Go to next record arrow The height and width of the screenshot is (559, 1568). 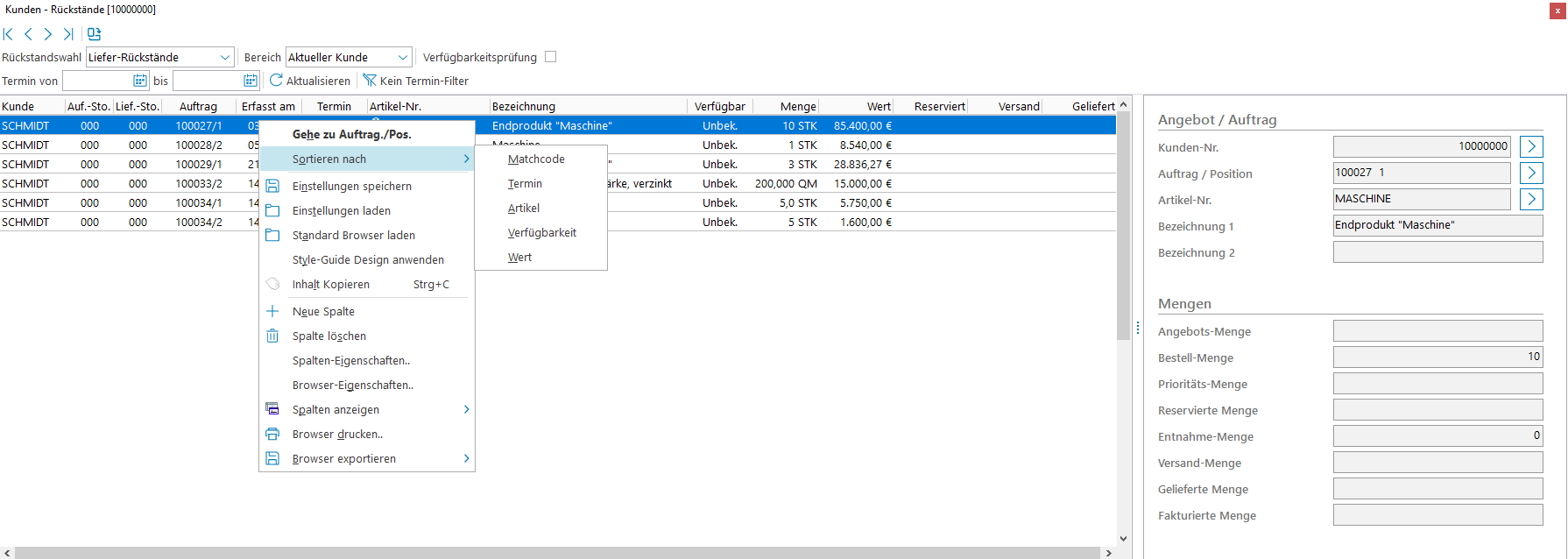click(48, 34)
